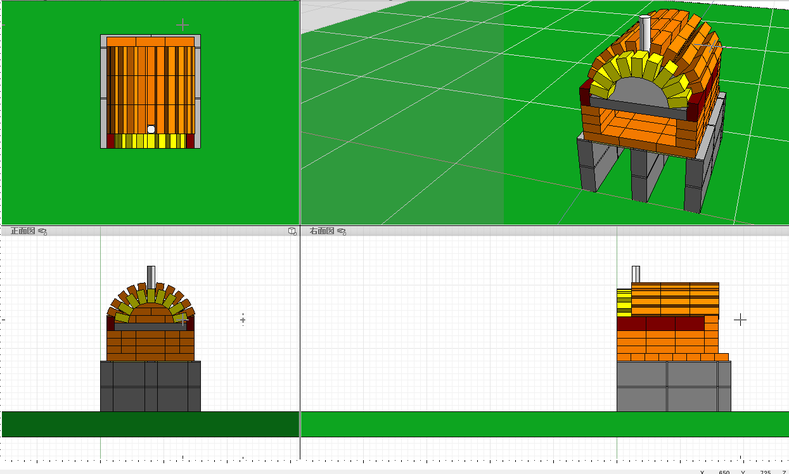Select the gray block base in front view

tap(150, 386)
